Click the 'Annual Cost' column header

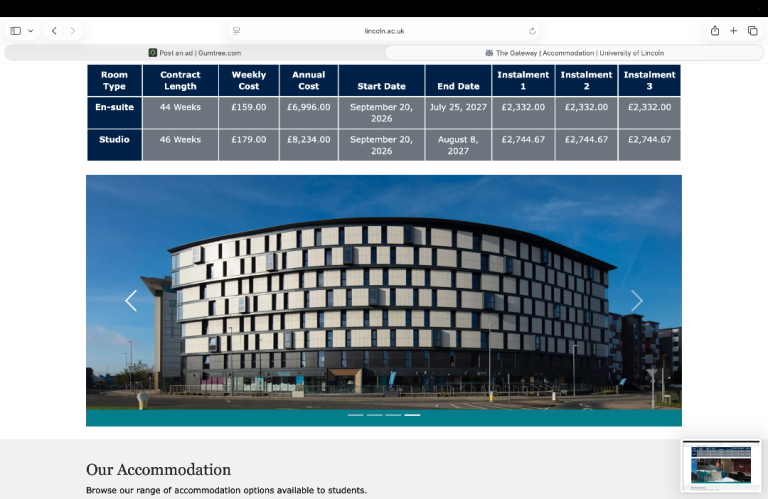tap(309, 80)
